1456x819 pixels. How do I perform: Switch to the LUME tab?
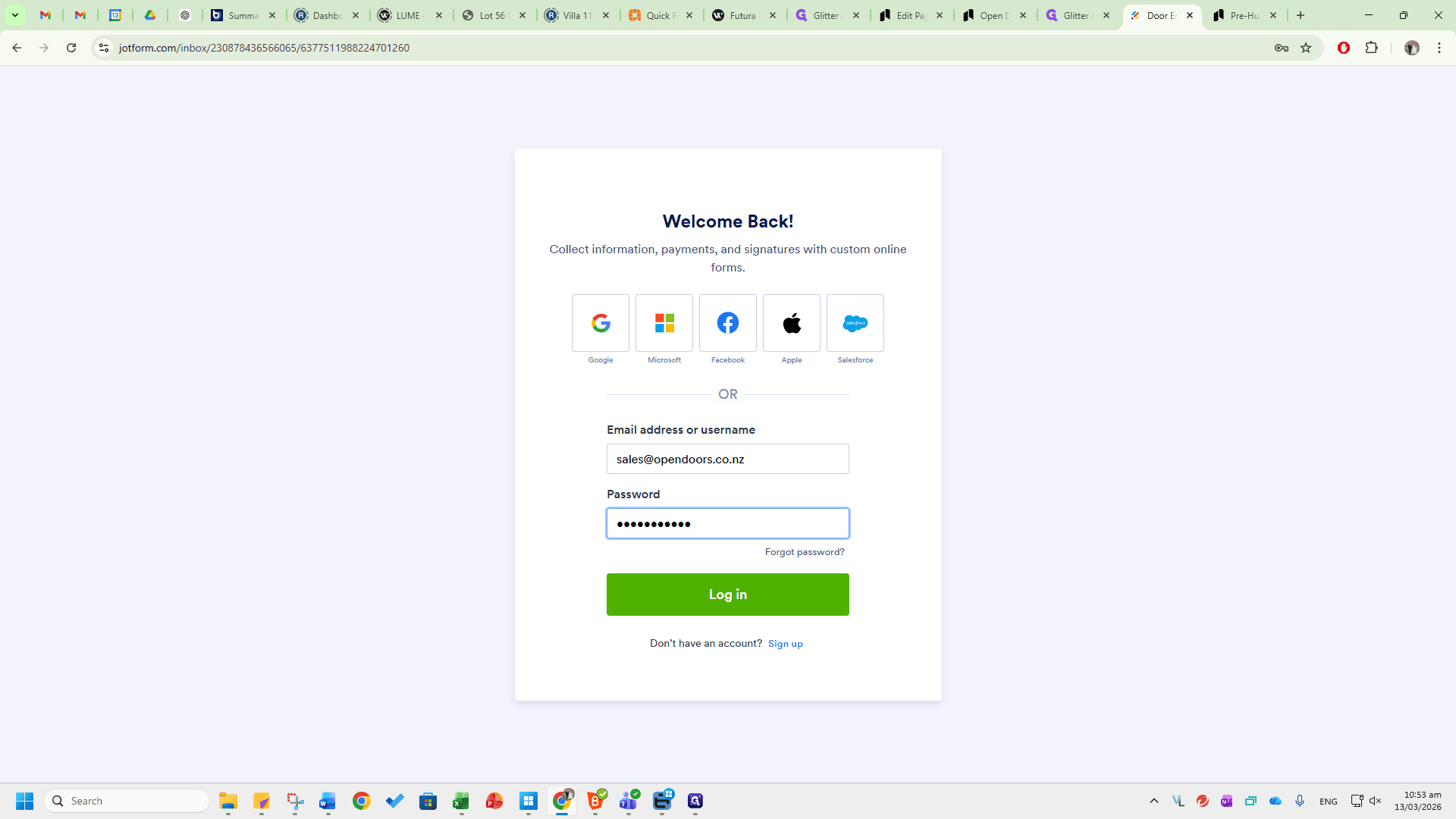click(411, 15)
